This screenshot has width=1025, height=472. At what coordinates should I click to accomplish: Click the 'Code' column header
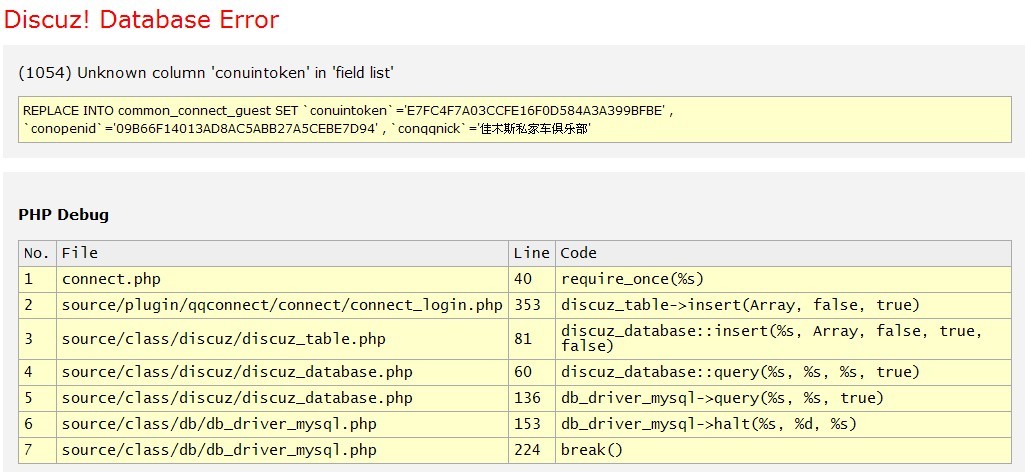(783, 253)
